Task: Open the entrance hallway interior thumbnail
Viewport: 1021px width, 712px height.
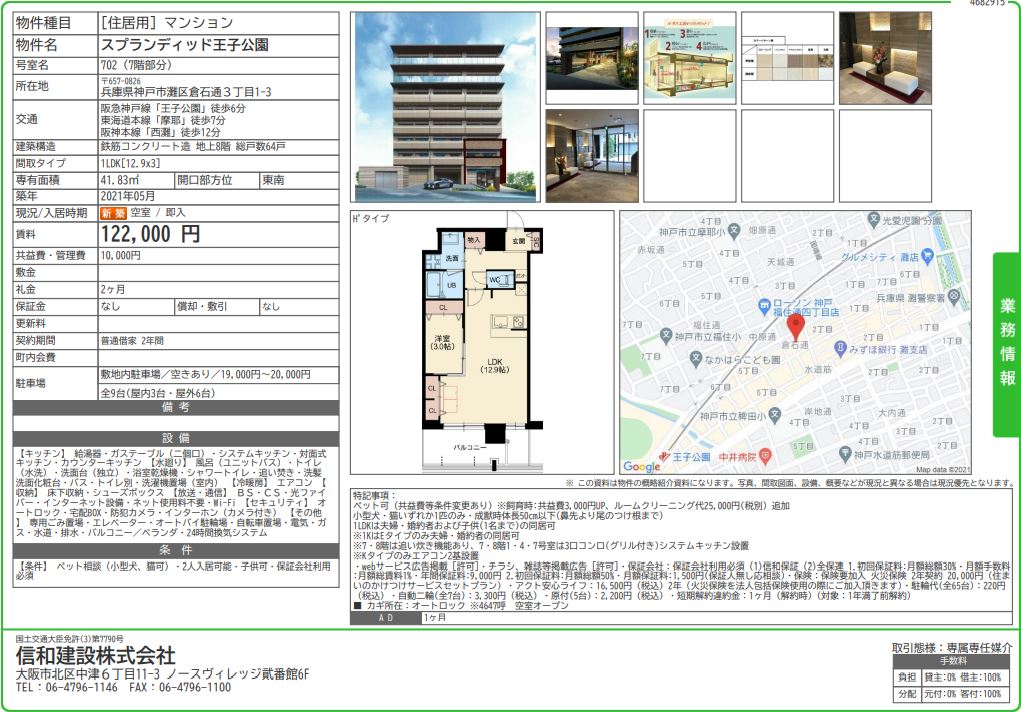Action: (592, 156)
